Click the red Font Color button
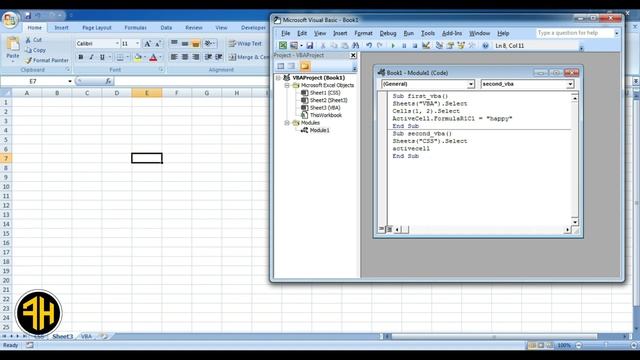 (x=153, y=58)
